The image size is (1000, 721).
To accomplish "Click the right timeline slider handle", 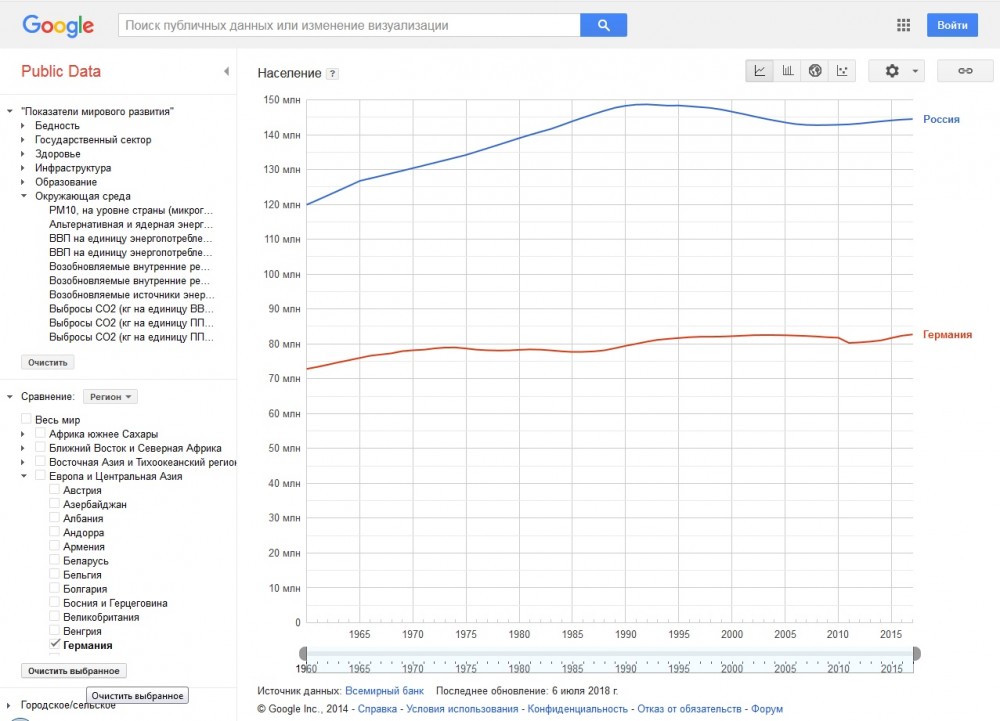I will click(x=916, y=653).
